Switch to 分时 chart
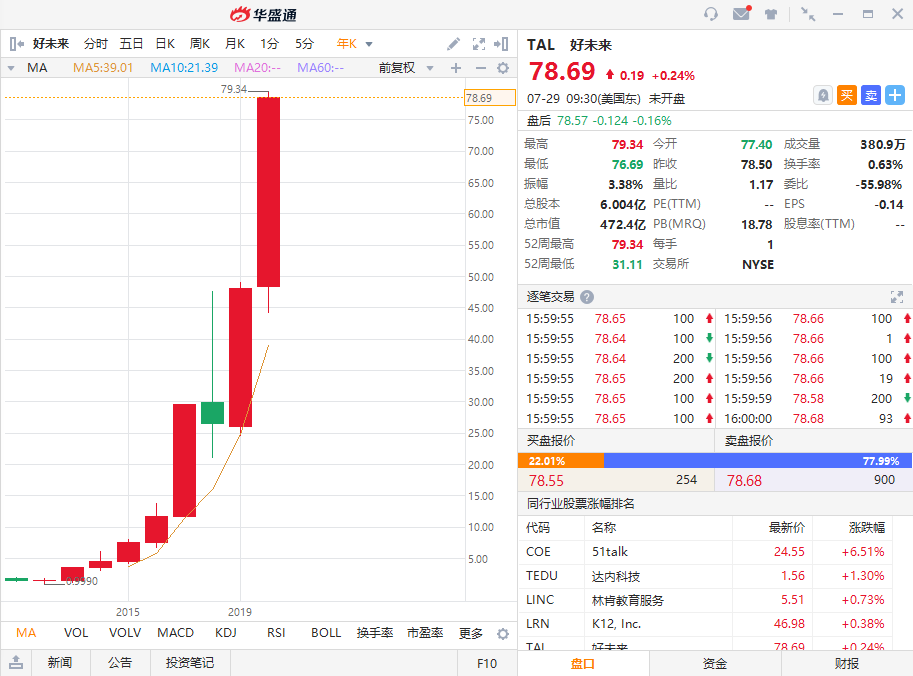The image size is (913, 676). 95,44
